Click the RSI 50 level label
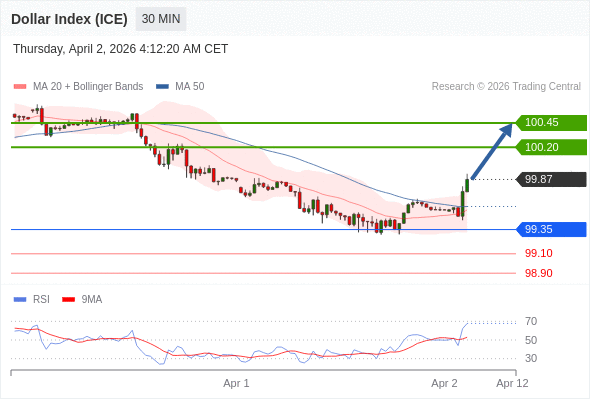This screenshot has height=400, width=590. tap(531, 340)
